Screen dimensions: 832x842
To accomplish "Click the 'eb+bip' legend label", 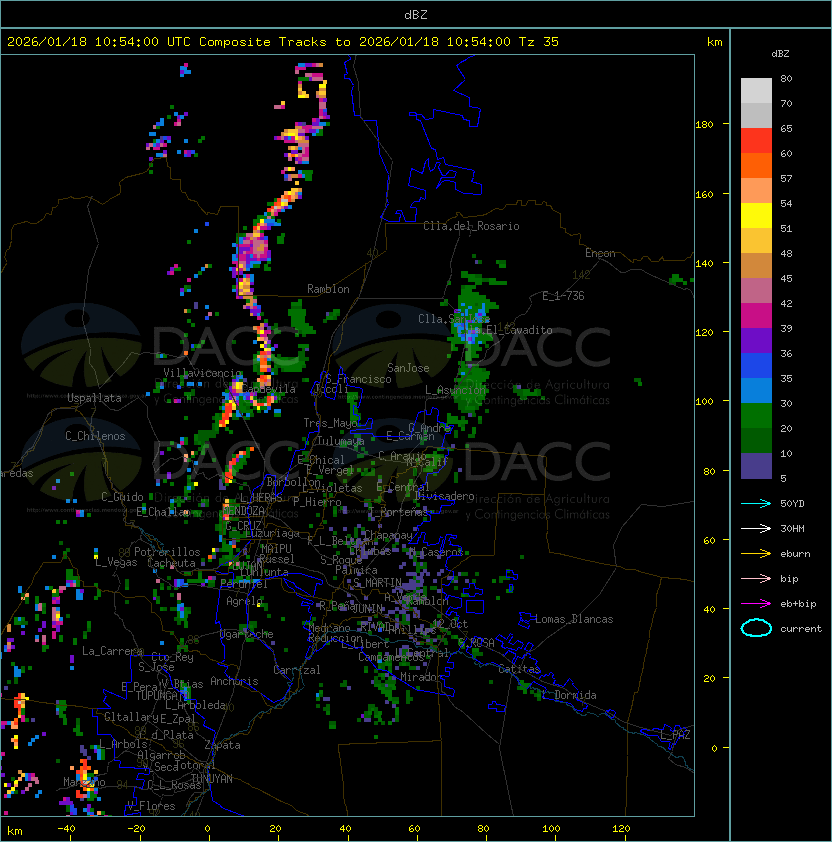I will tap(798, 604).
